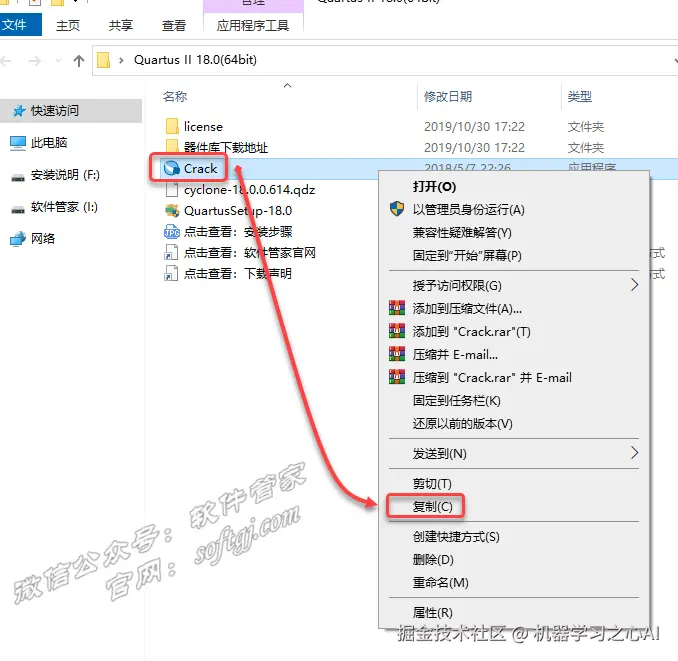The height and width of the screenshot is (661, 678).
Task: Click the 安装说明 (F:) drive icon
Action: [18, 177]
